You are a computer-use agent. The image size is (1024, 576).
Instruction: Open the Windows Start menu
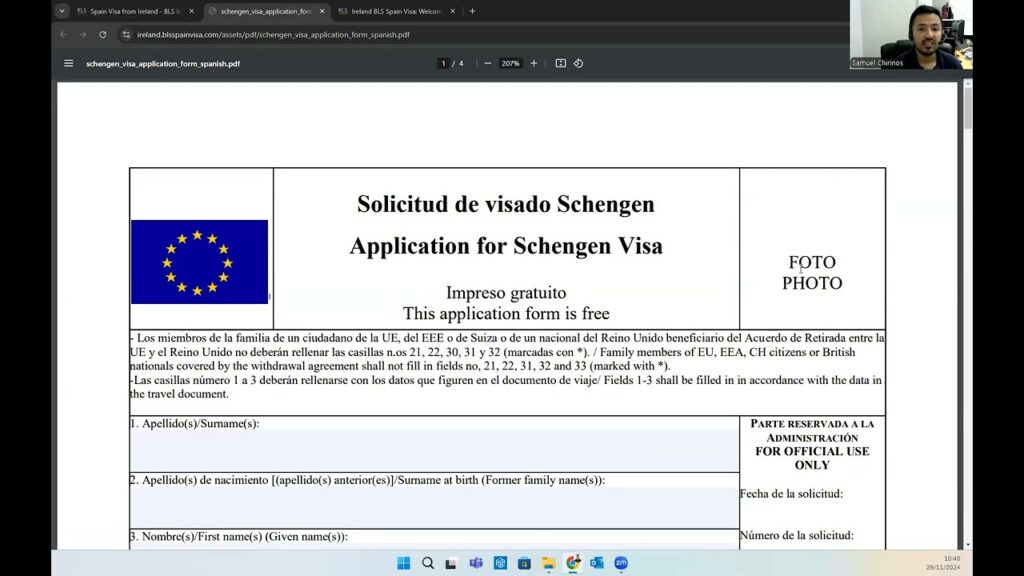(x=403, y=563)
